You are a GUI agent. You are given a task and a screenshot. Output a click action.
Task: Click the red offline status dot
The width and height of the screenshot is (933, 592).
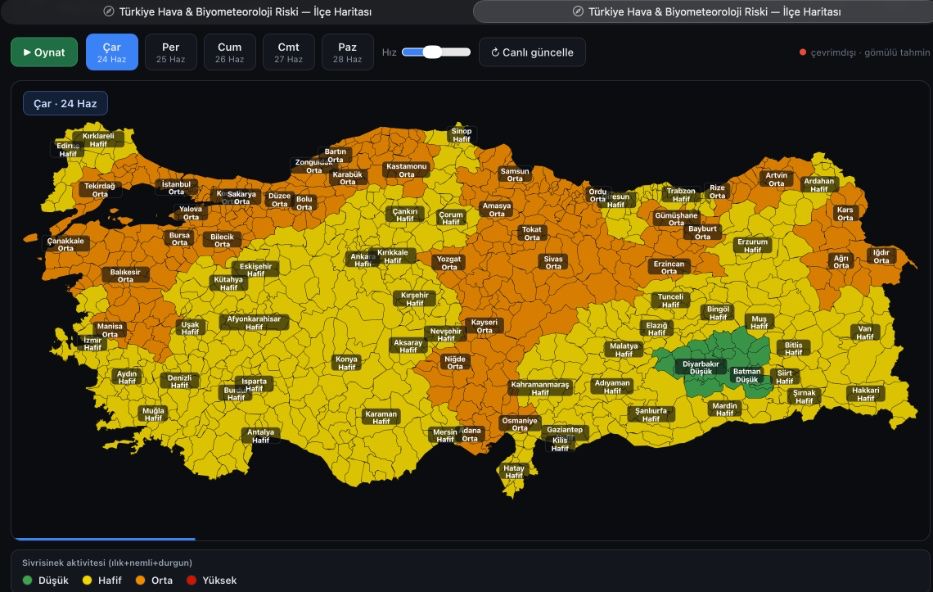[x=803, y=52]
